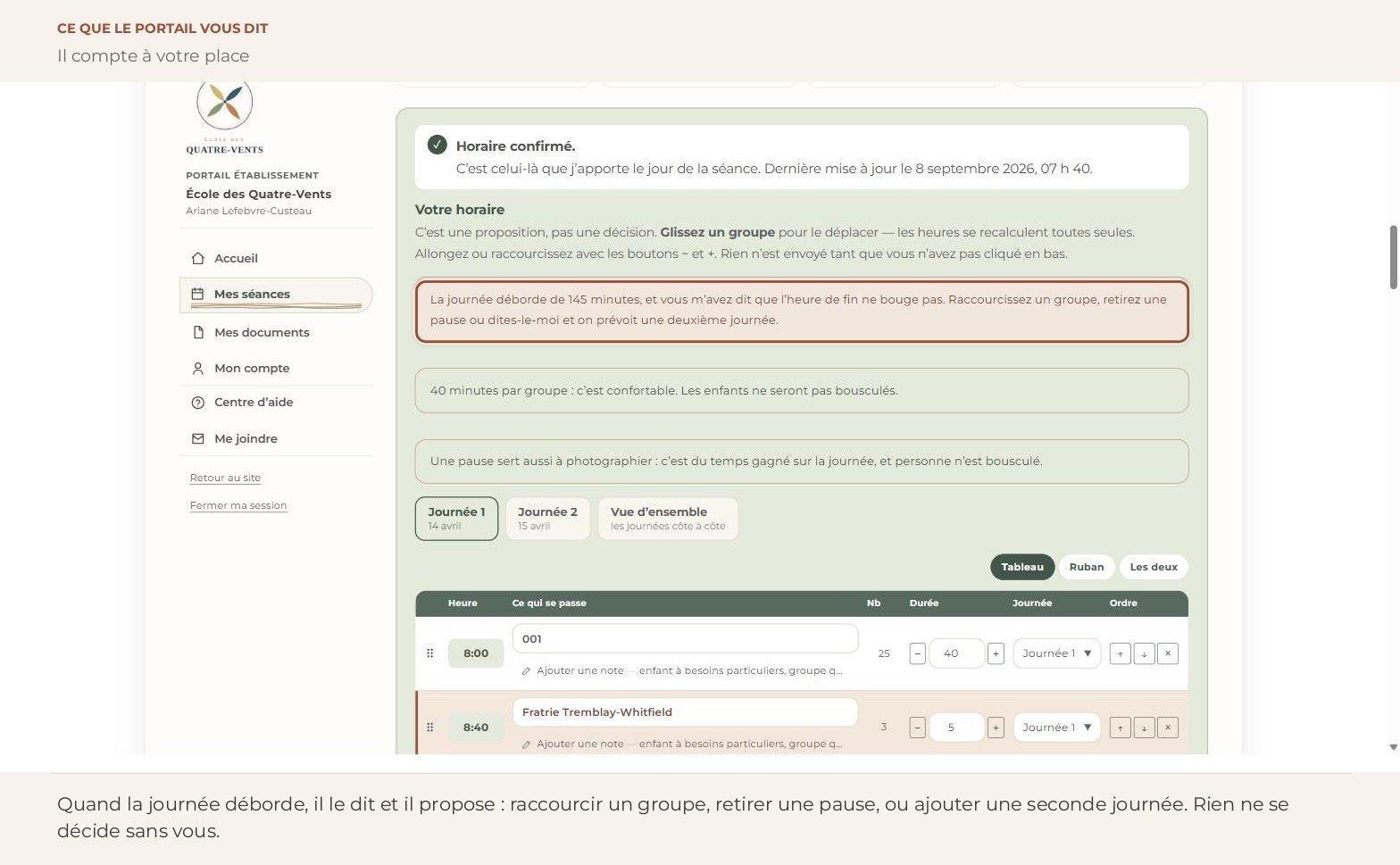Switch to Tableau view

[1022, 567]
